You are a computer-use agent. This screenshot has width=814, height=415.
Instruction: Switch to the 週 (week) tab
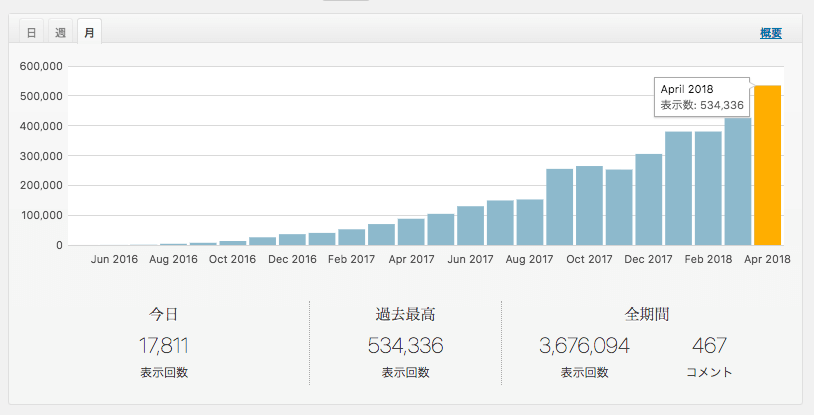coord(61,32)
